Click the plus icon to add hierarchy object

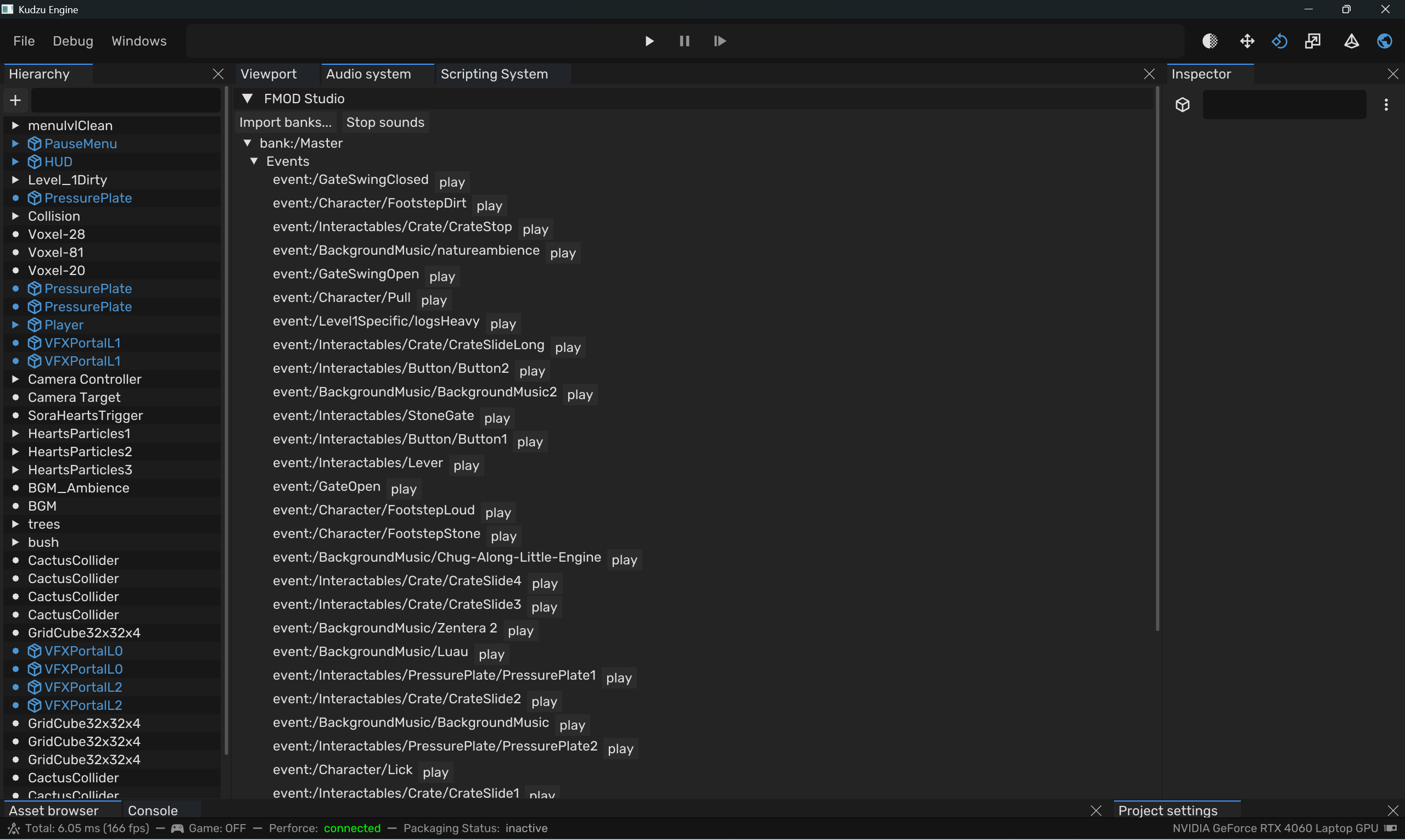pos(15,100)
